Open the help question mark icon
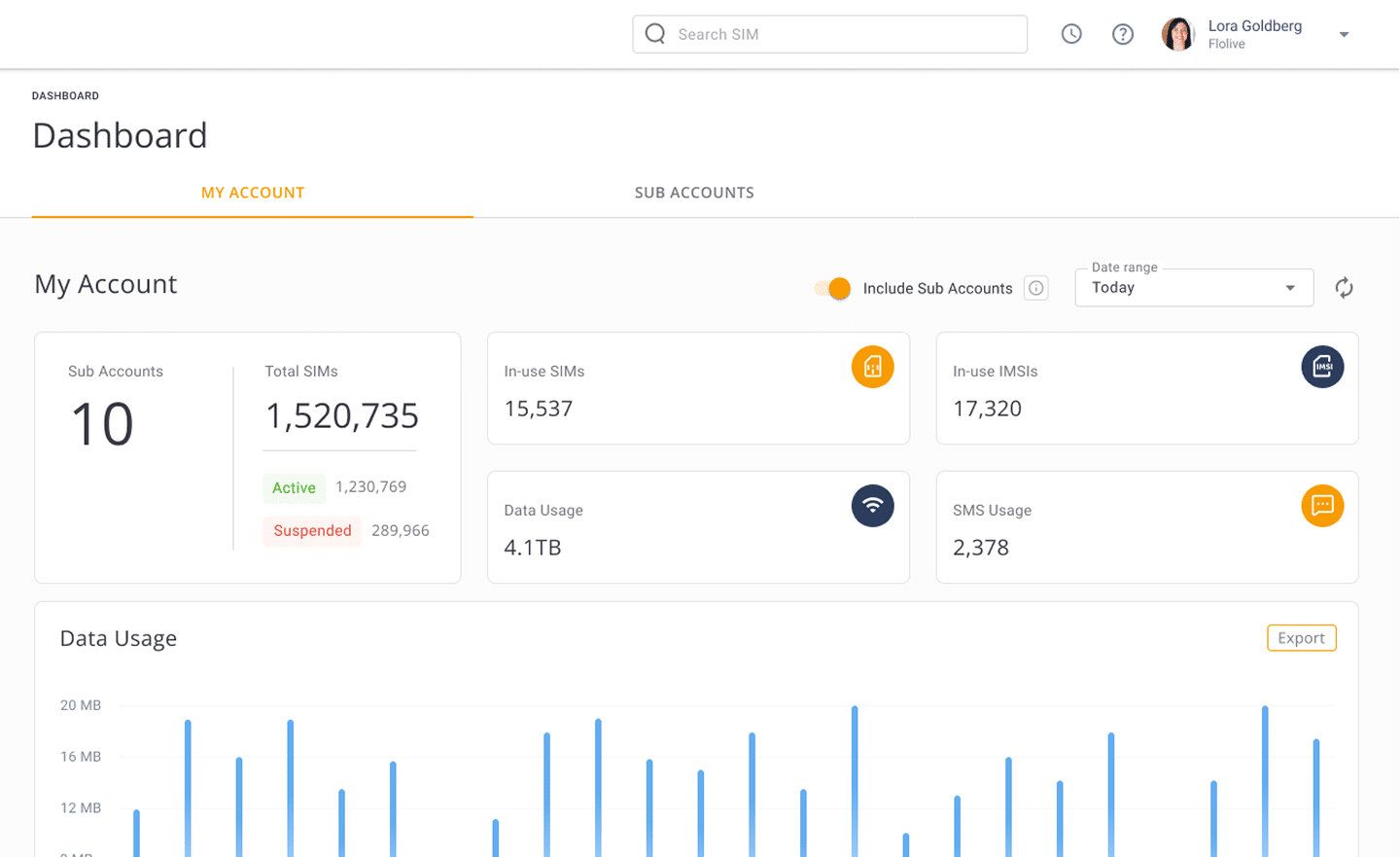Image resolution: width=1400 pixels, height=857 pixels. point(1123,34)
